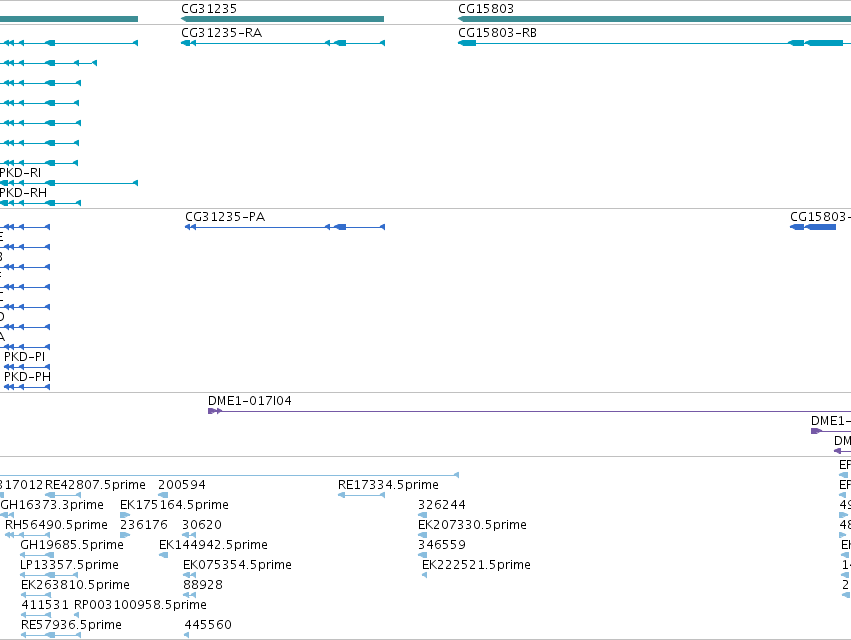This screenshot has height=640, width=851.
Task: Select the PKD-PI protein label
Action: pyautogui.click(x=24, y=357)
